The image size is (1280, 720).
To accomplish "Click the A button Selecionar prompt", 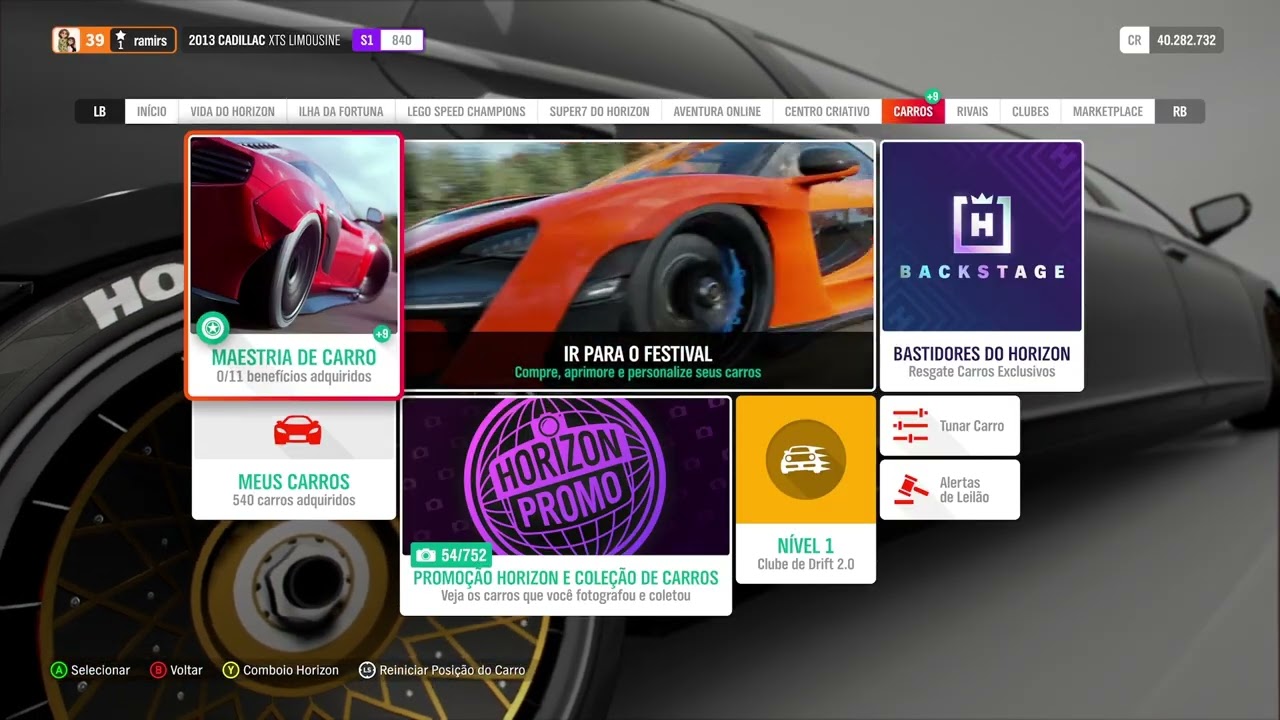I will pos(91,670).
